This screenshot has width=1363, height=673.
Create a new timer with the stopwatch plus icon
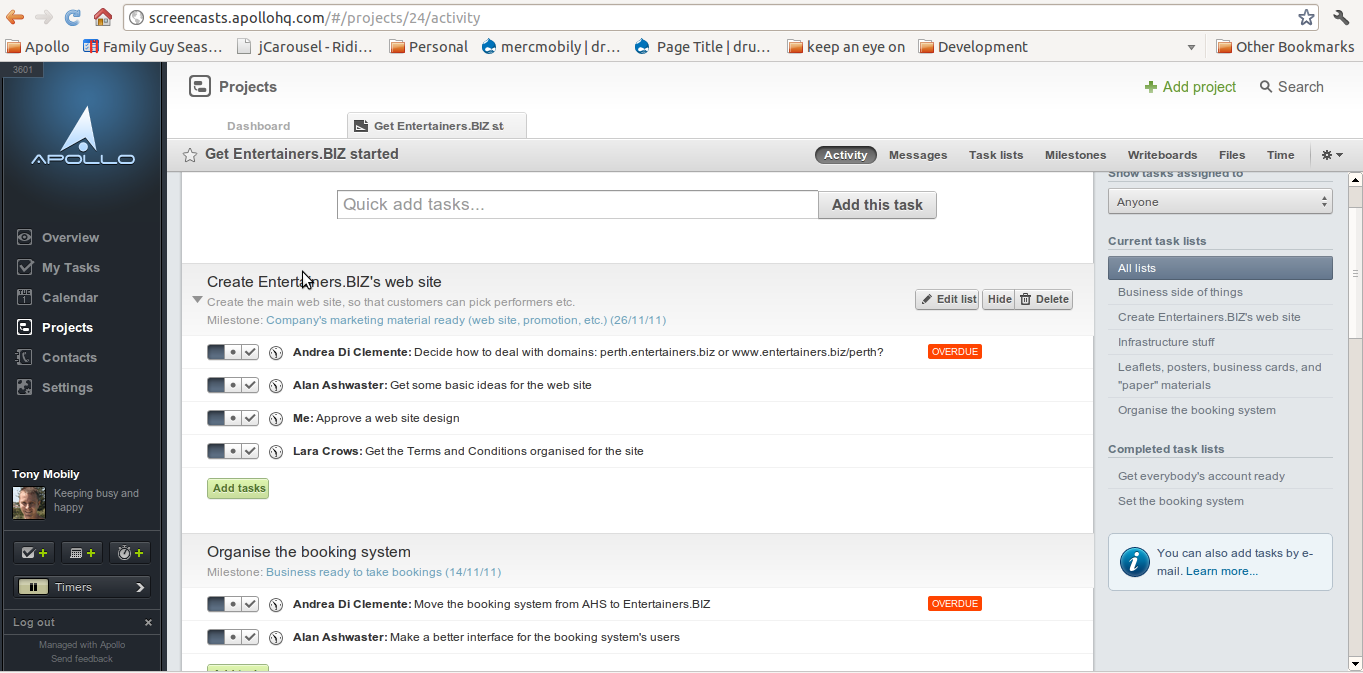point(128,551)
